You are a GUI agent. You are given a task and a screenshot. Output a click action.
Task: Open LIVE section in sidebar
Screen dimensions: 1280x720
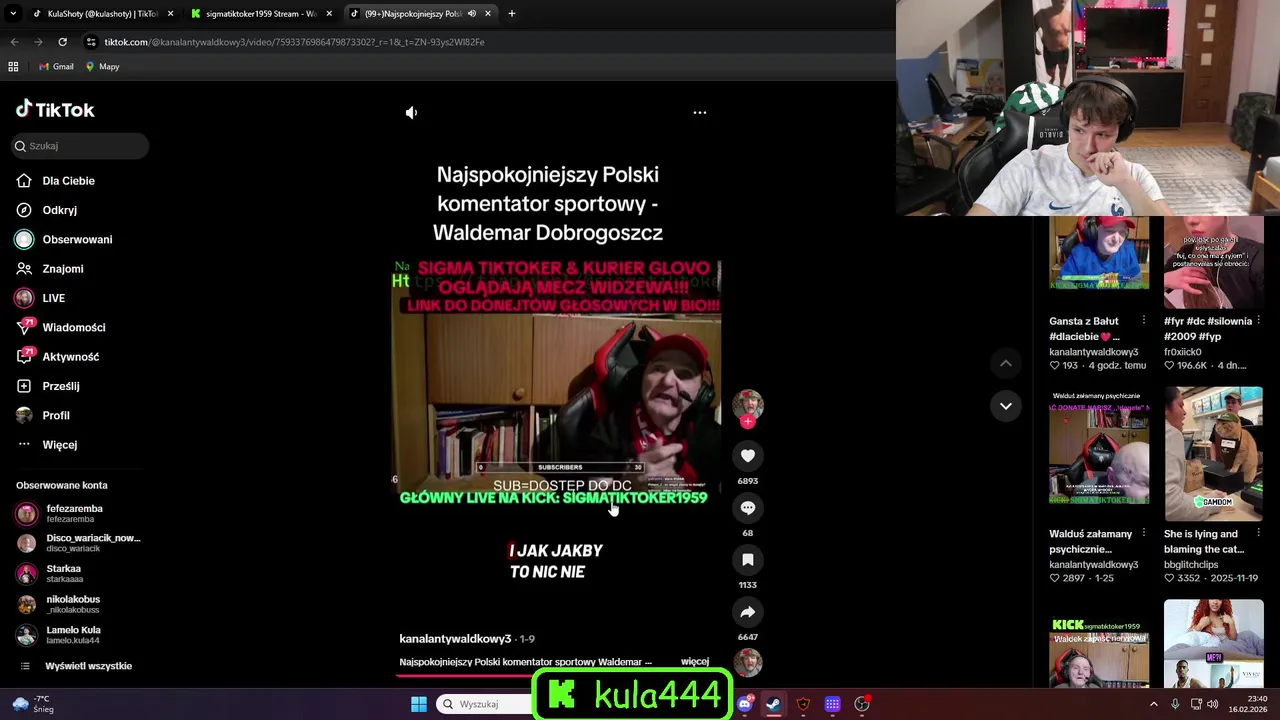pos(53,298)
